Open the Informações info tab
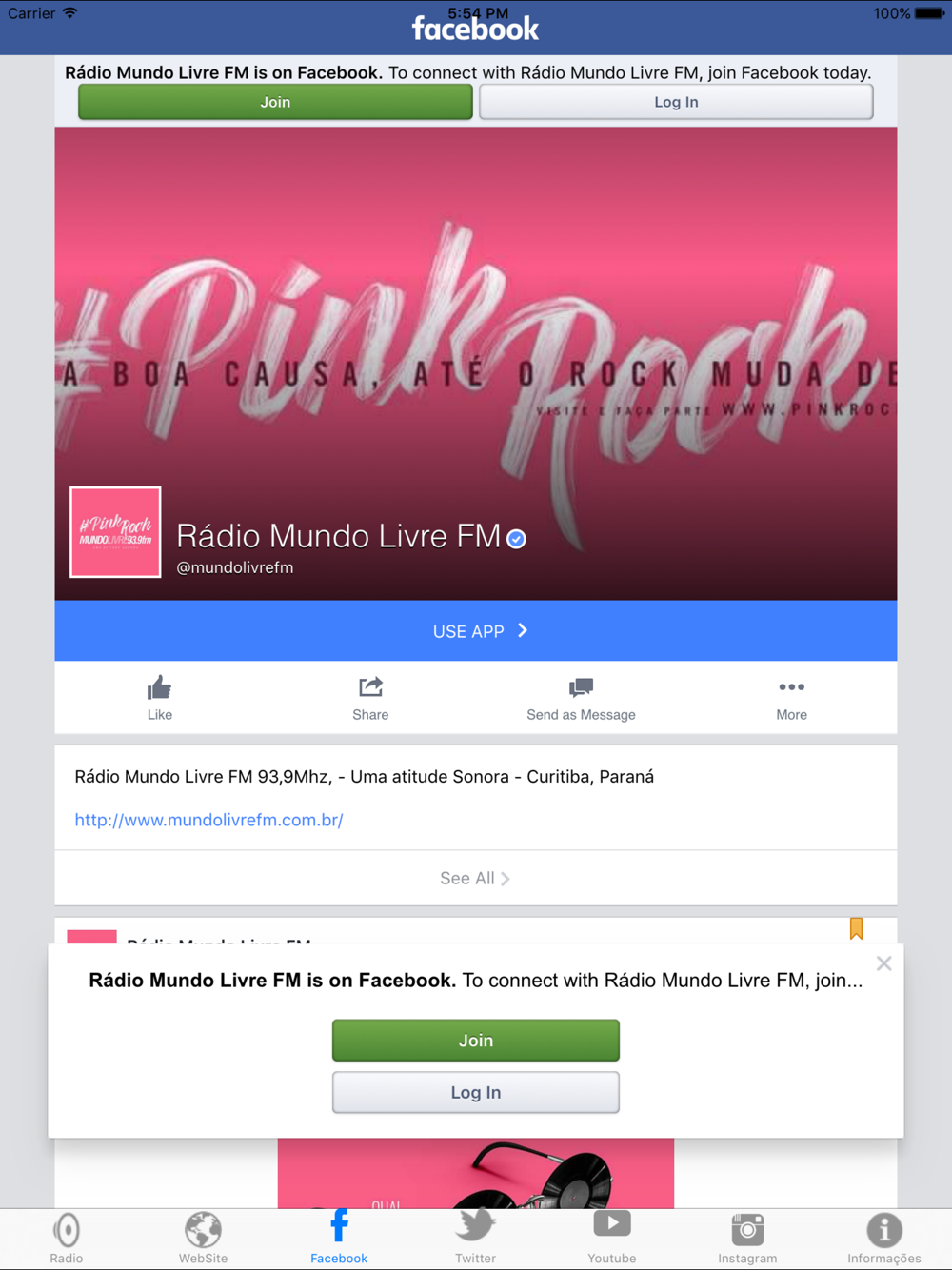 tap(884, 1239)
